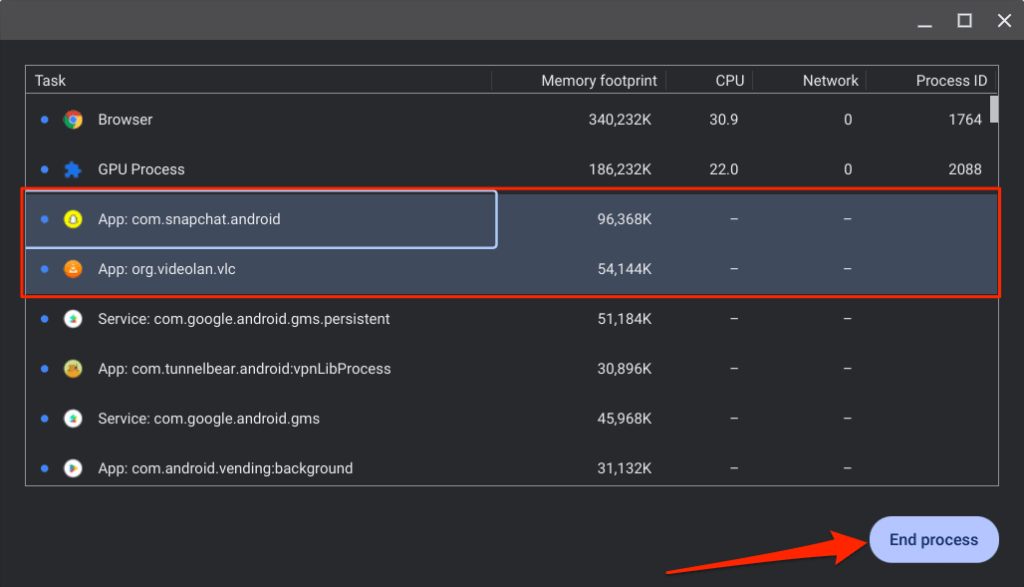Select the com.android.vending:background task
This screenshot has height=587, width=1024.
pos(225,468)
